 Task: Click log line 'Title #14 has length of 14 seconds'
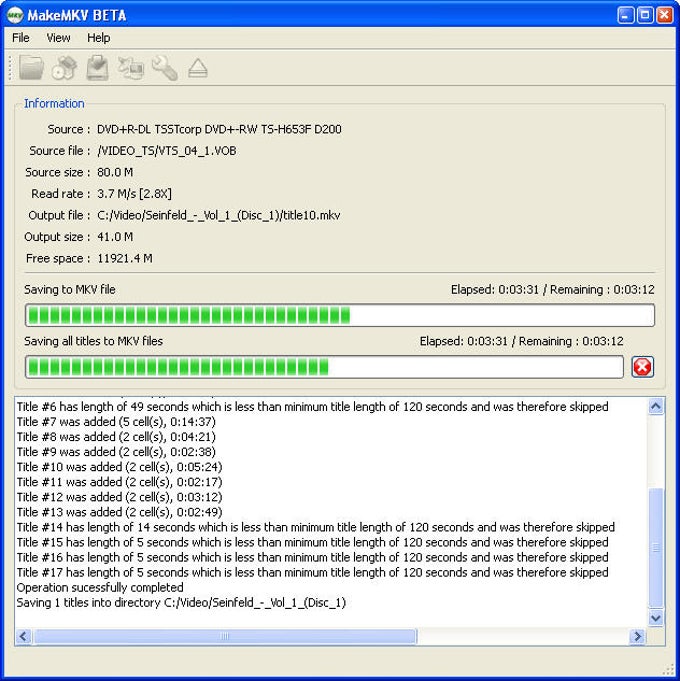click(316, 527)
